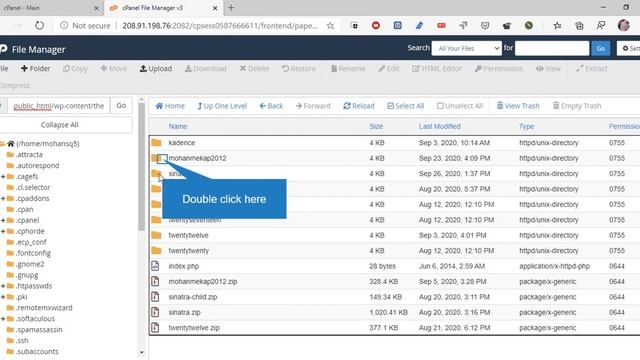Click the Edit toolbar button
This screenshot has width=640, height=360.
(x=389, y=69)
